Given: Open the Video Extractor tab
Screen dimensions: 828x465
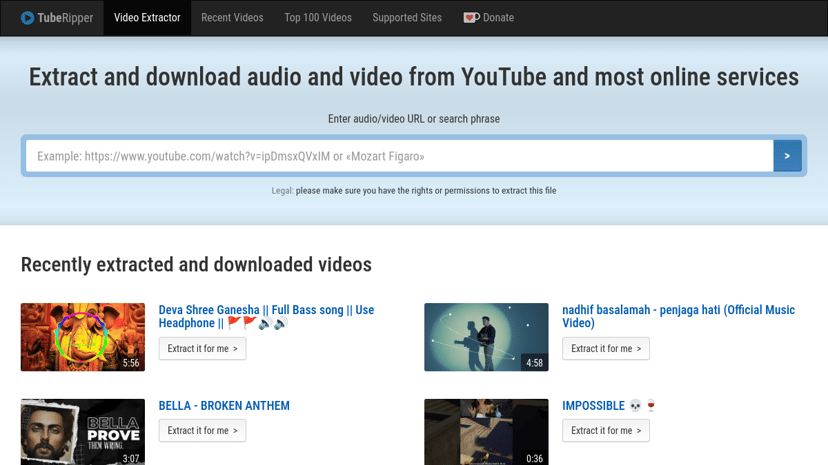Looking at the screenshot, I should (147, 18).
